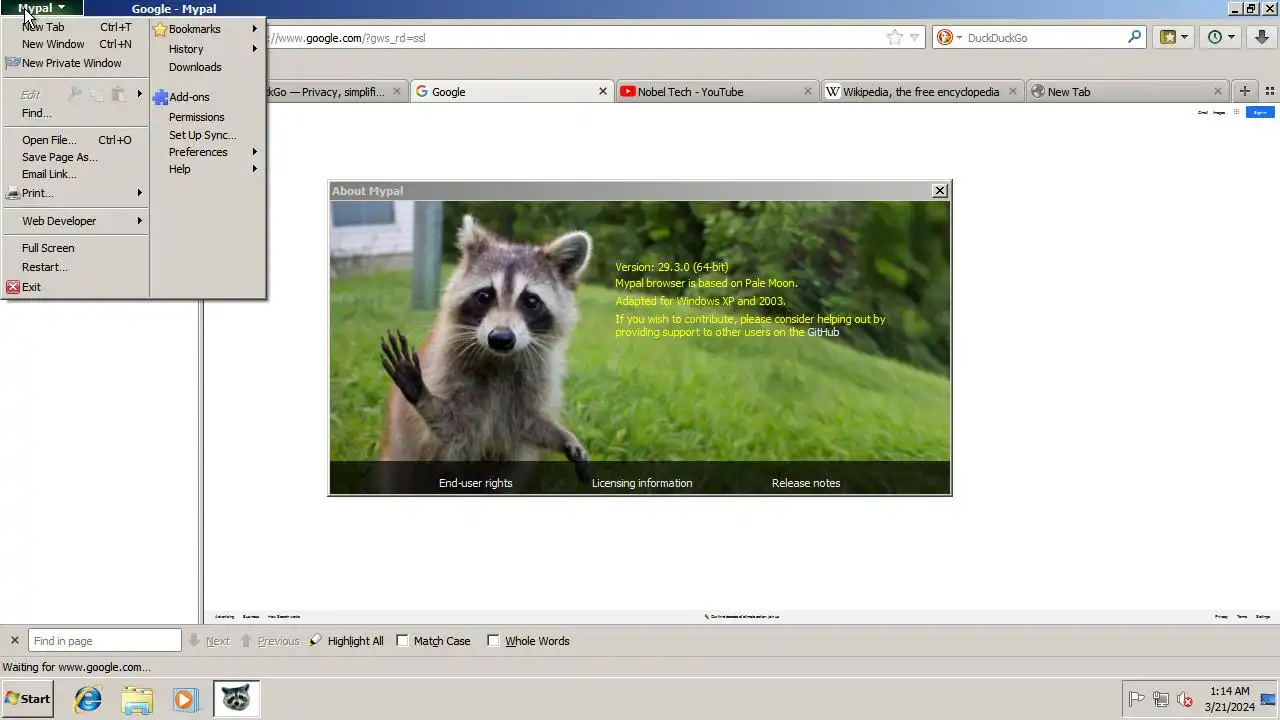Screen dimensions: 1280x720
Task: Open the GitHub link in About dialog
Action: click(823, 332)
